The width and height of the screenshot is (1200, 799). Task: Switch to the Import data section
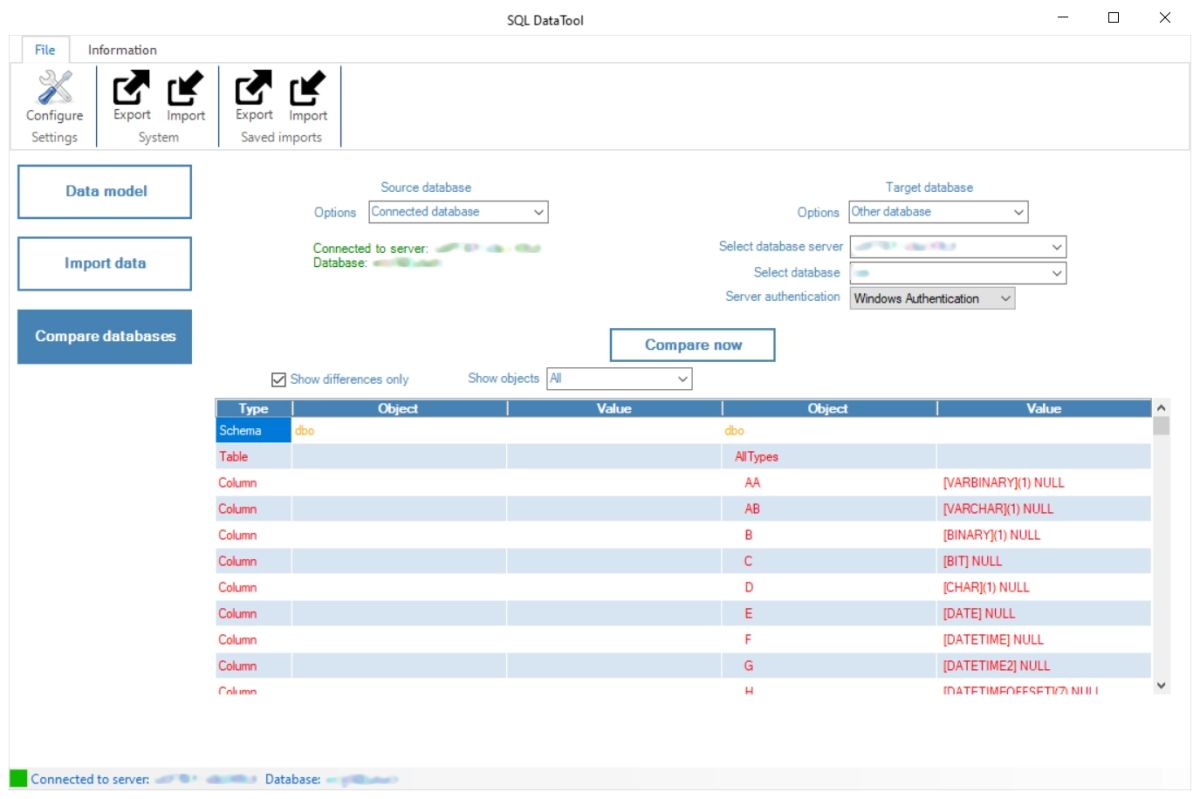(104, 263)
